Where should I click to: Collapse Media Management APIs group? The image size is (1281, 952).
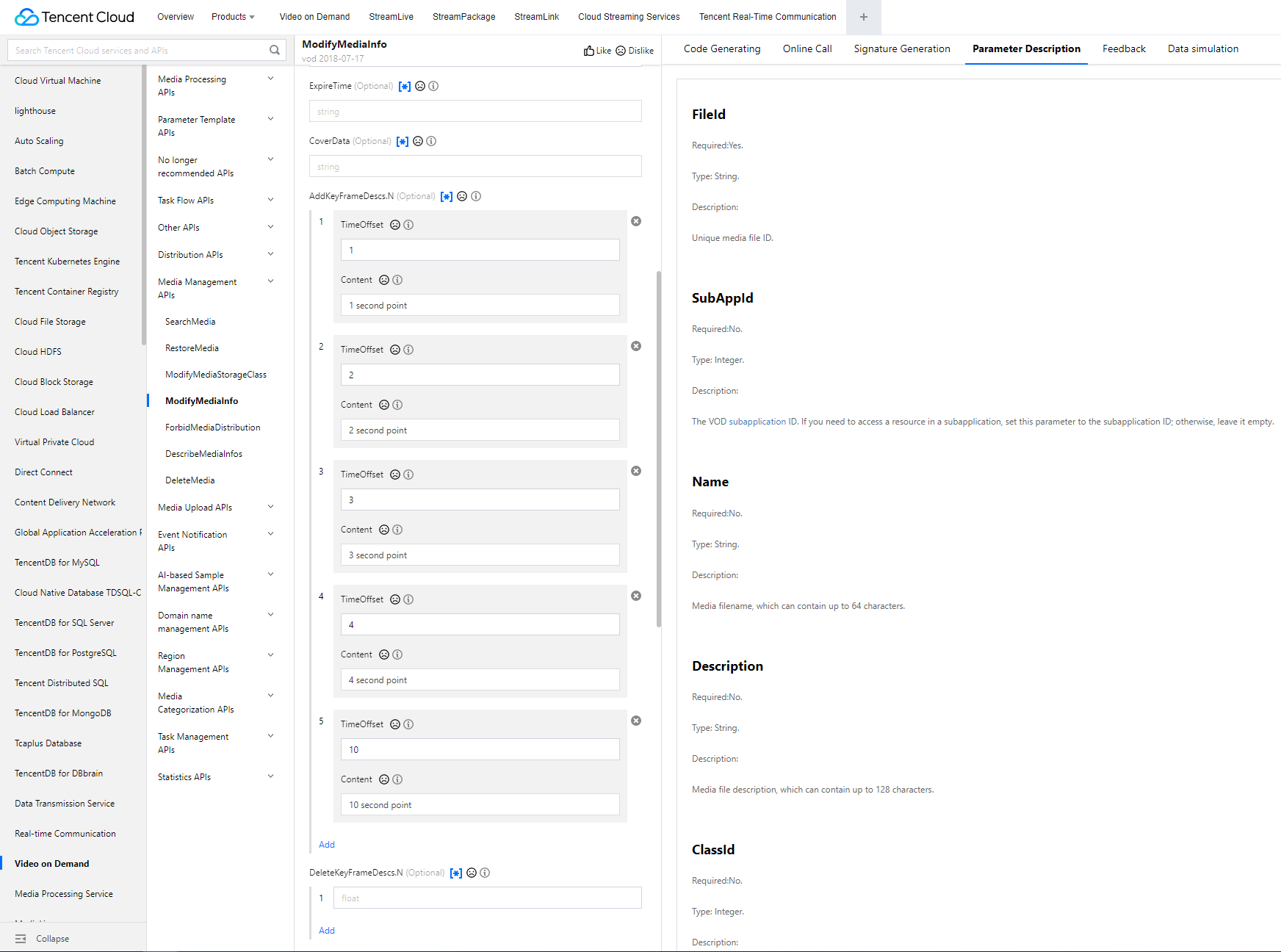tap(270, 281)
